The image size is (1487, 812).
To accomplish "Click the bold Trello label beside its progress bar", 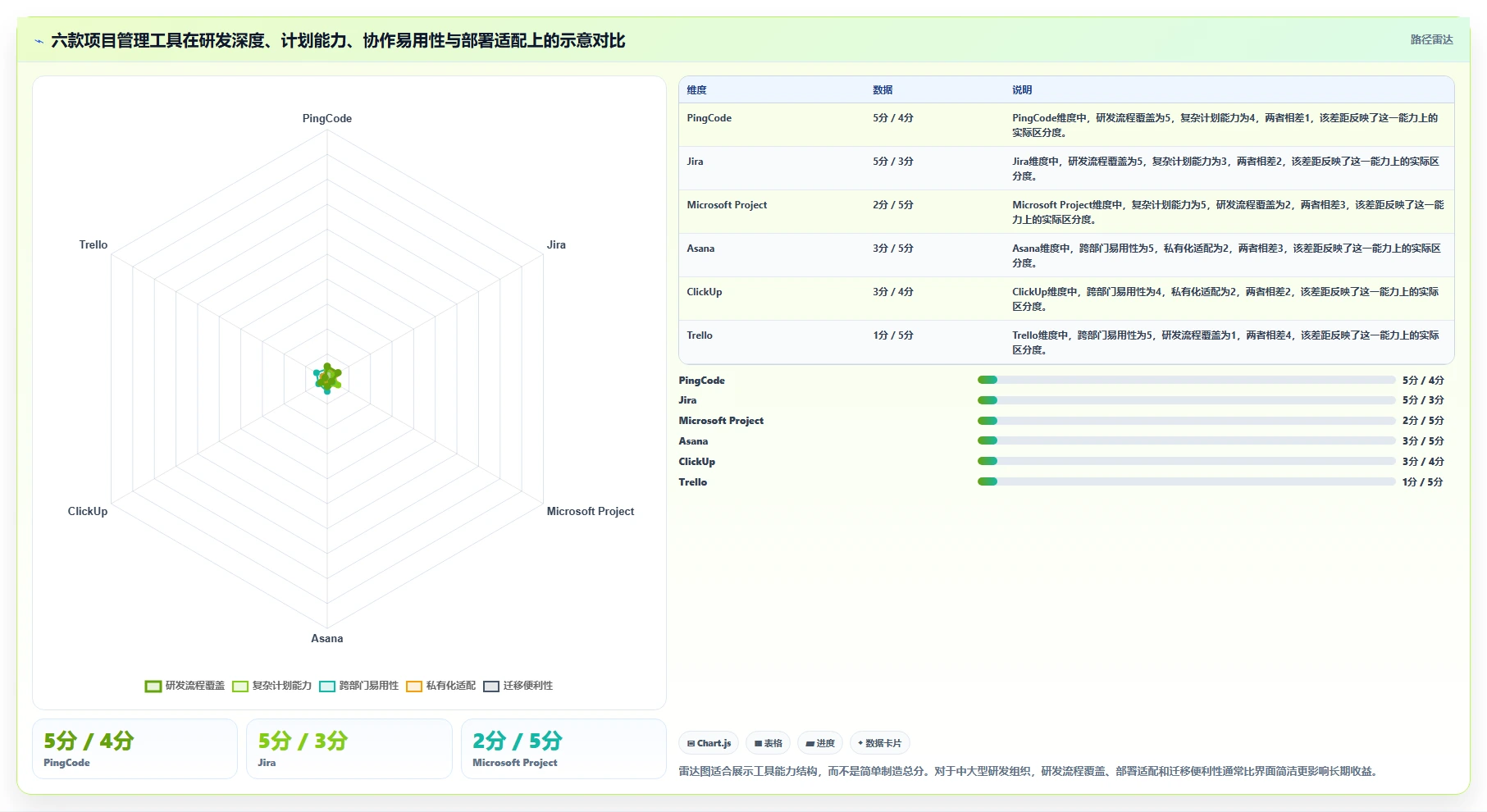I will point(692,482).
